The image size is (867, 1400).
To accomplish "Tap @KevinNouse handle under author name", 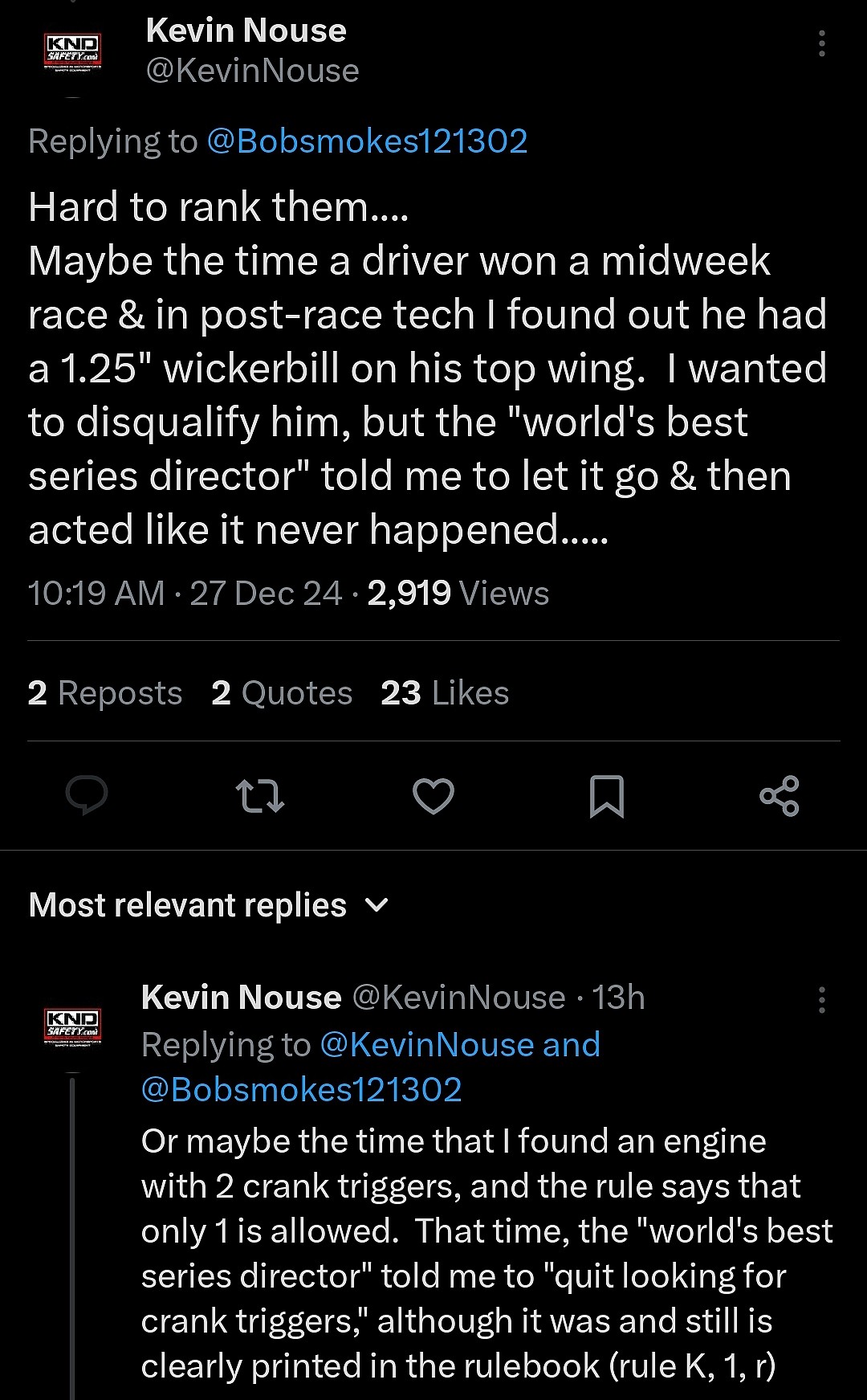I will pyautogui.click(x=252, y=71).
